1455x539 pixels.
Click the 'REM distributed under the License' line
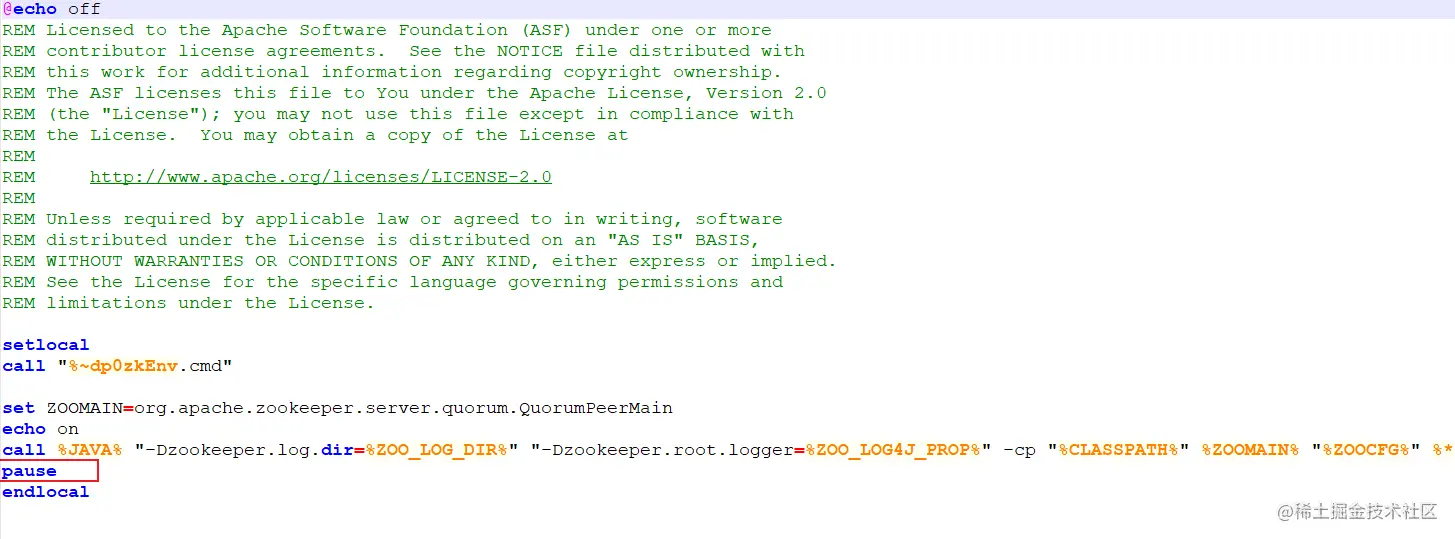[381, 240]
